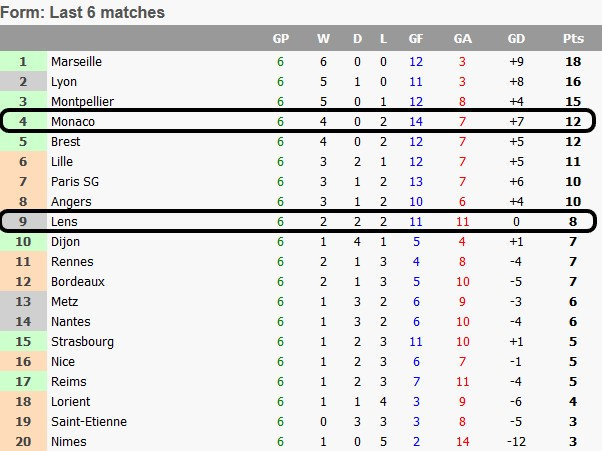The image size is (602, 451).
Task: Click the highlighted Monaco row name
Action: point(72,122)
